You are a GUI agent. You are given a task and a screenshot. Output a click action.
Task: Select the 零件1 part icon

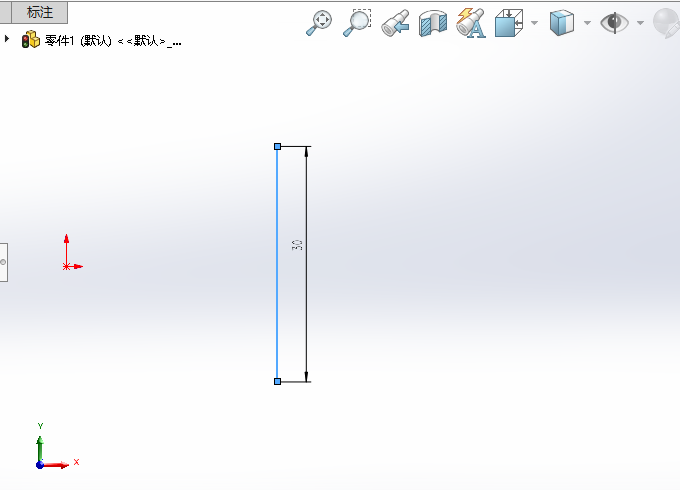click(30, 39)
